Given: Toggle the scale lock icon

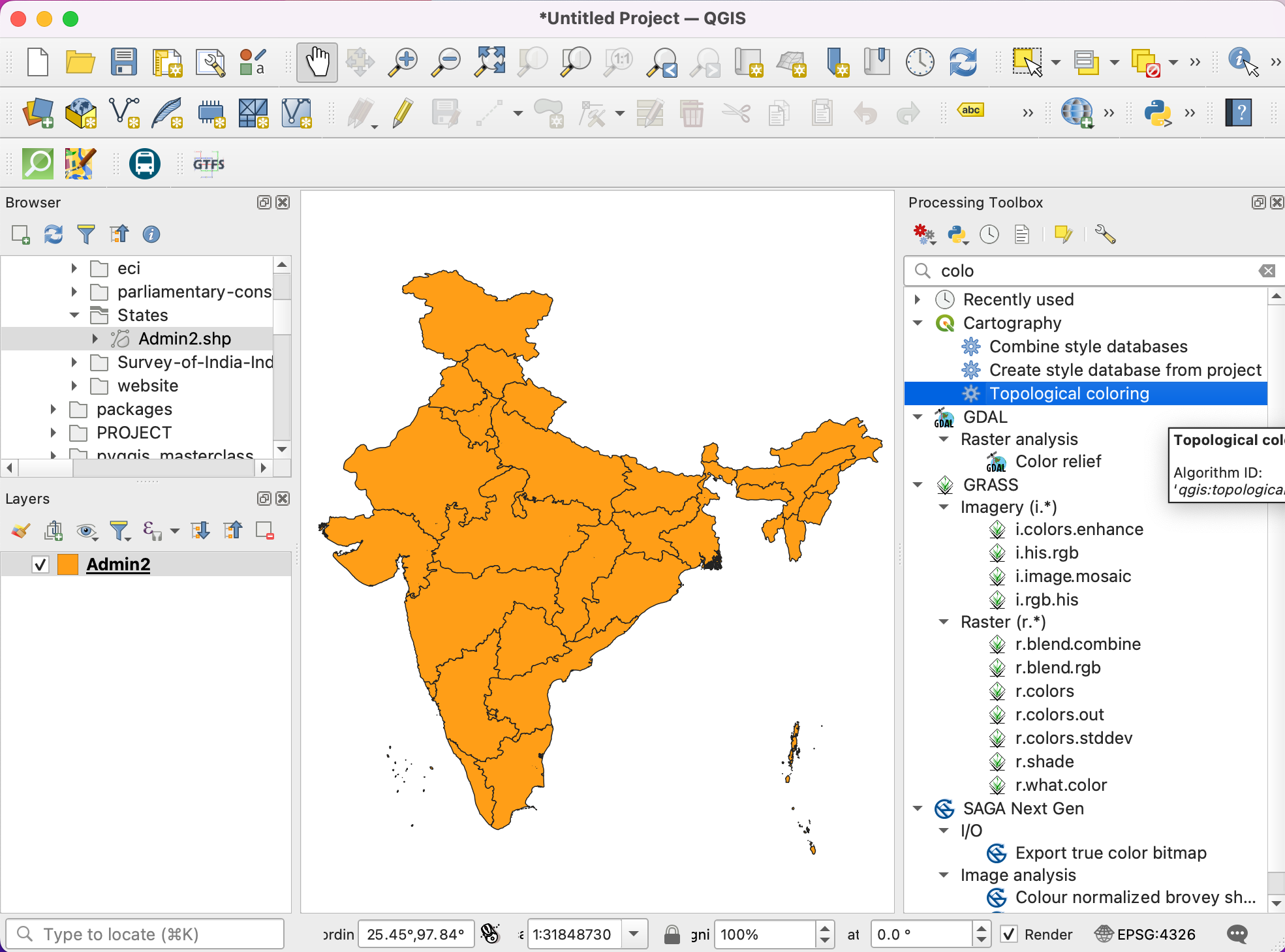Looking at the screenshot, I should point(672,934).
